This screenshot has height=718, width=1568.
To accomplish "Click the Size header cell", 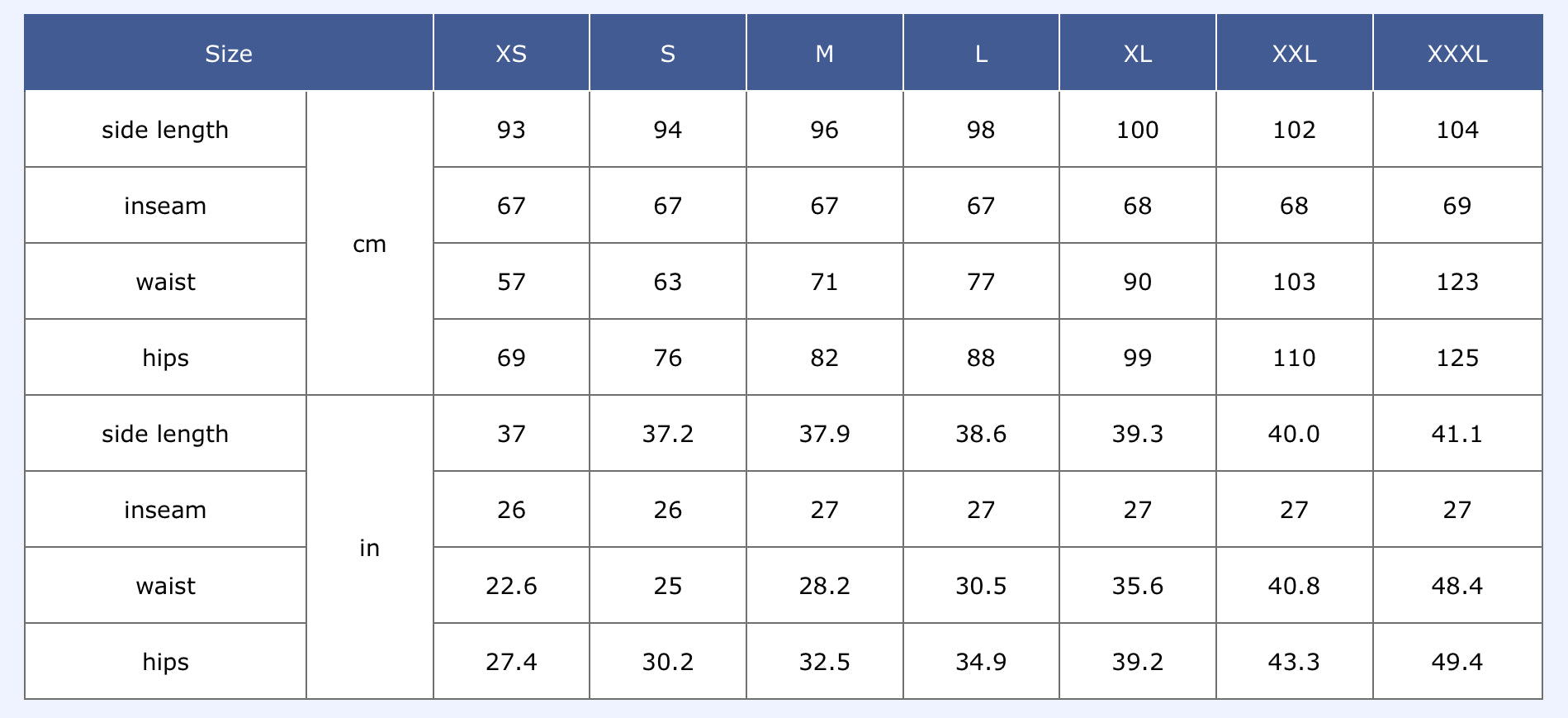I will tap(229, 54).
